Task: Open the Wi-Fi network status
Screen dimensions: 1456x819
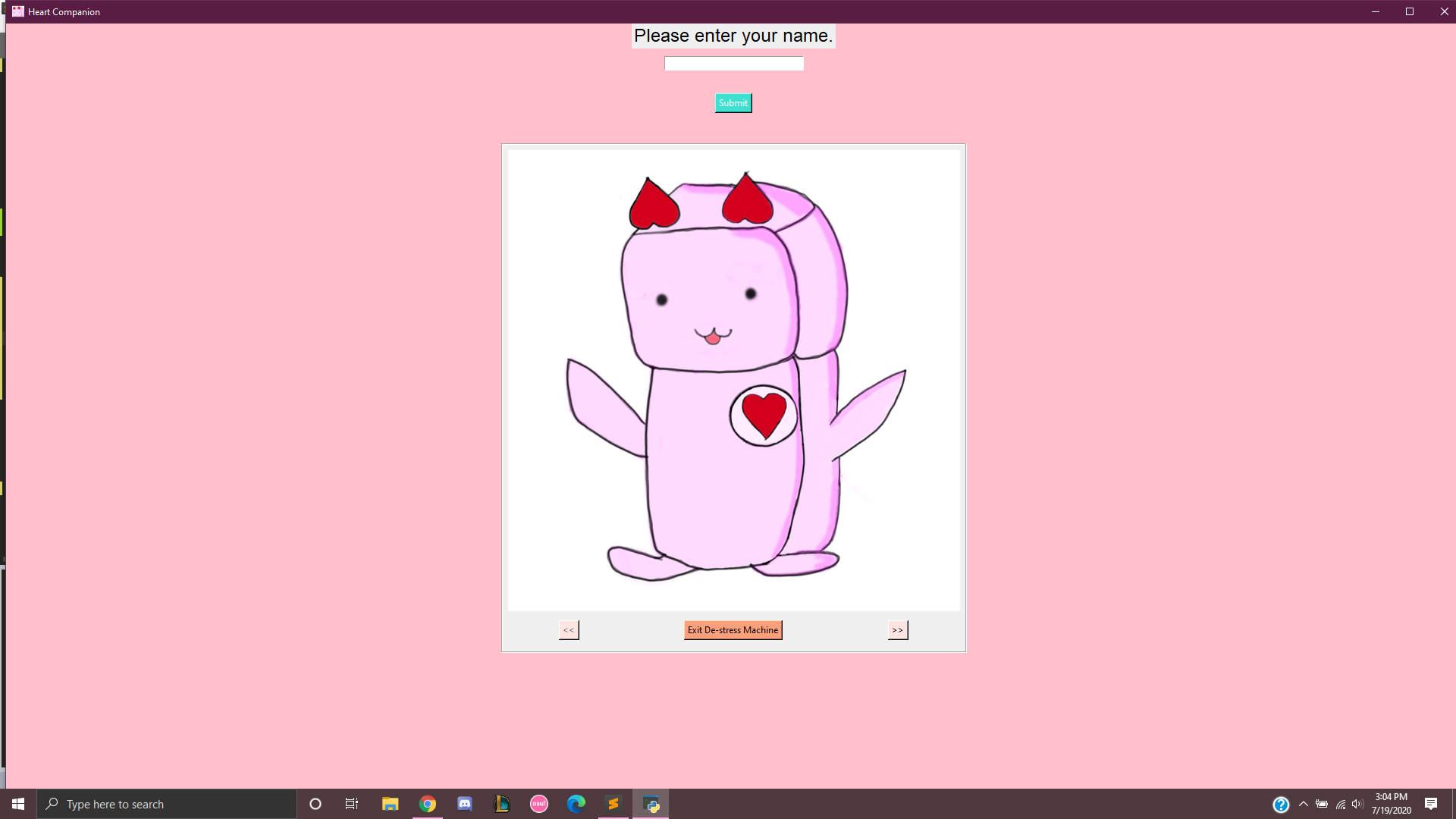Action: coord(1339,803)
